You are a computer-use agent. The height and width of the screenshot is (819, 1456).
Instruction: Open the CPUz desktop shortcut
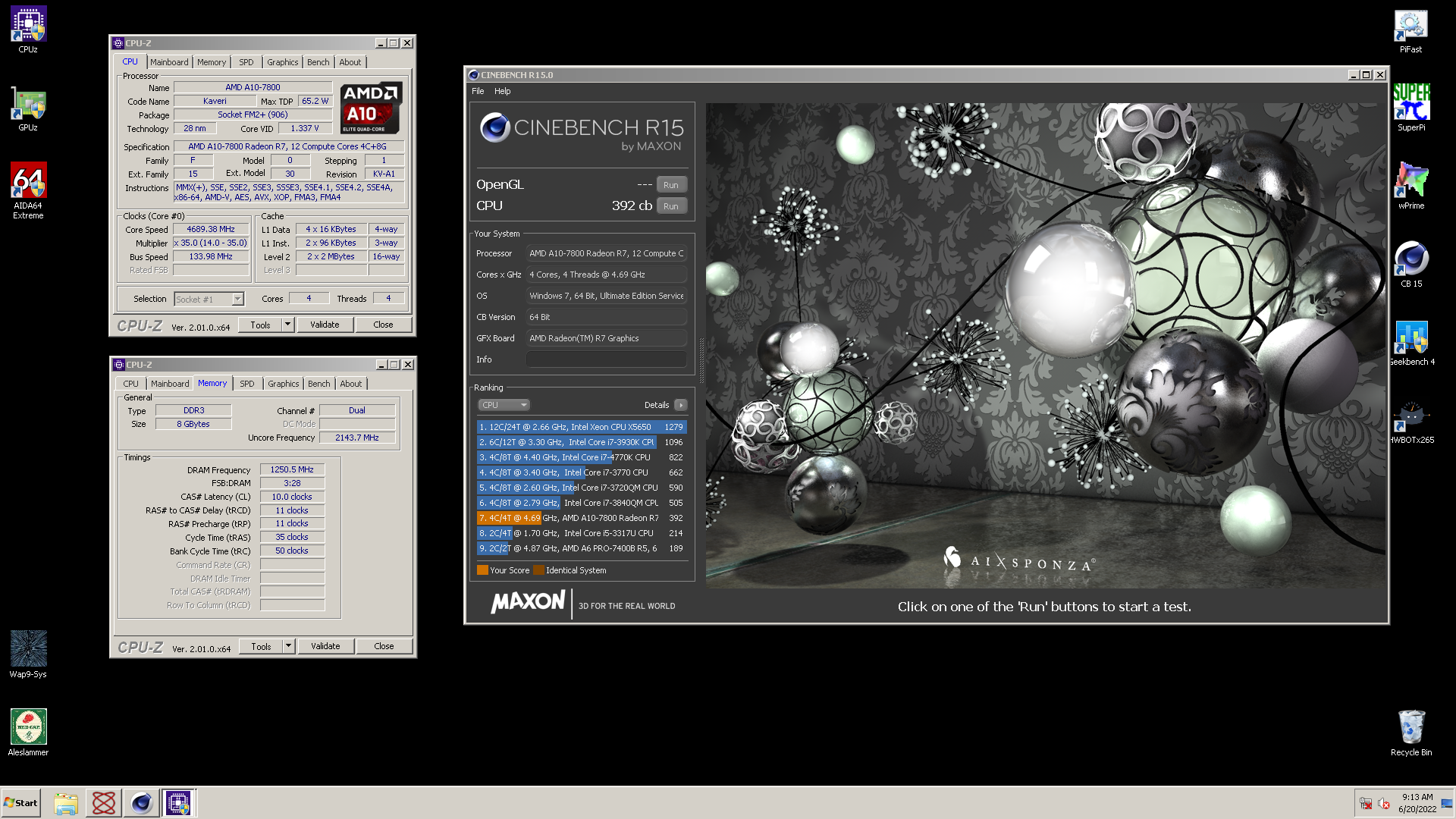(x=28, y=30)
